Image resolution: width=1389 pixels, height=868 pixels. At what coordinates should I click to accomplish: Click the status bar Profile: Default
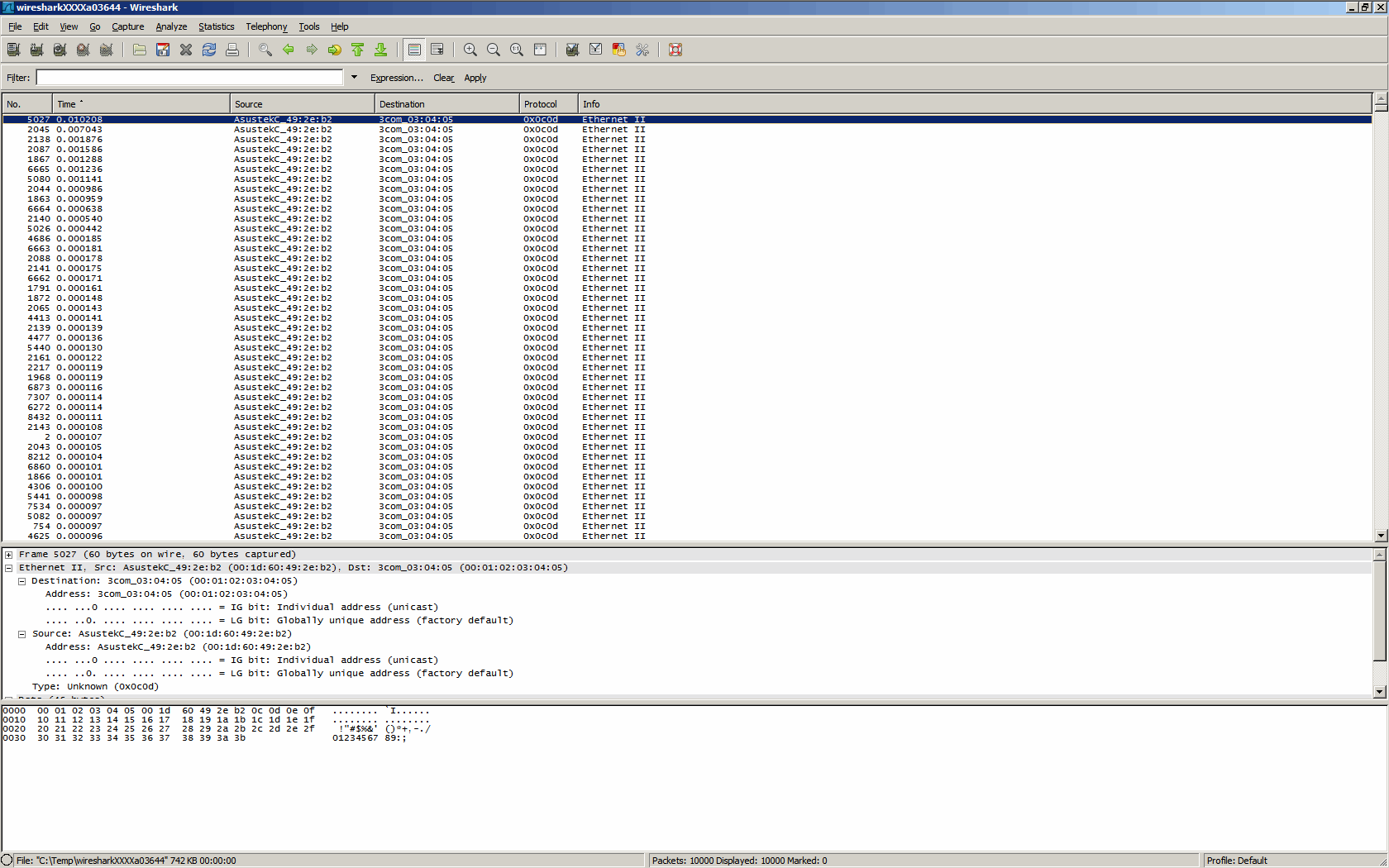[x=1236, y=861]
